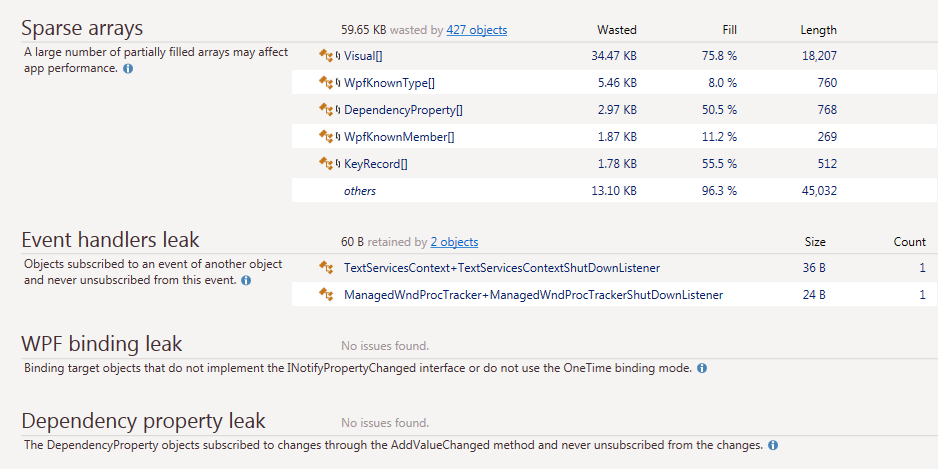The image size is (938, 469).
Task: Click the DependencyProperty[] type icon
Action: [x=327, y=110]
